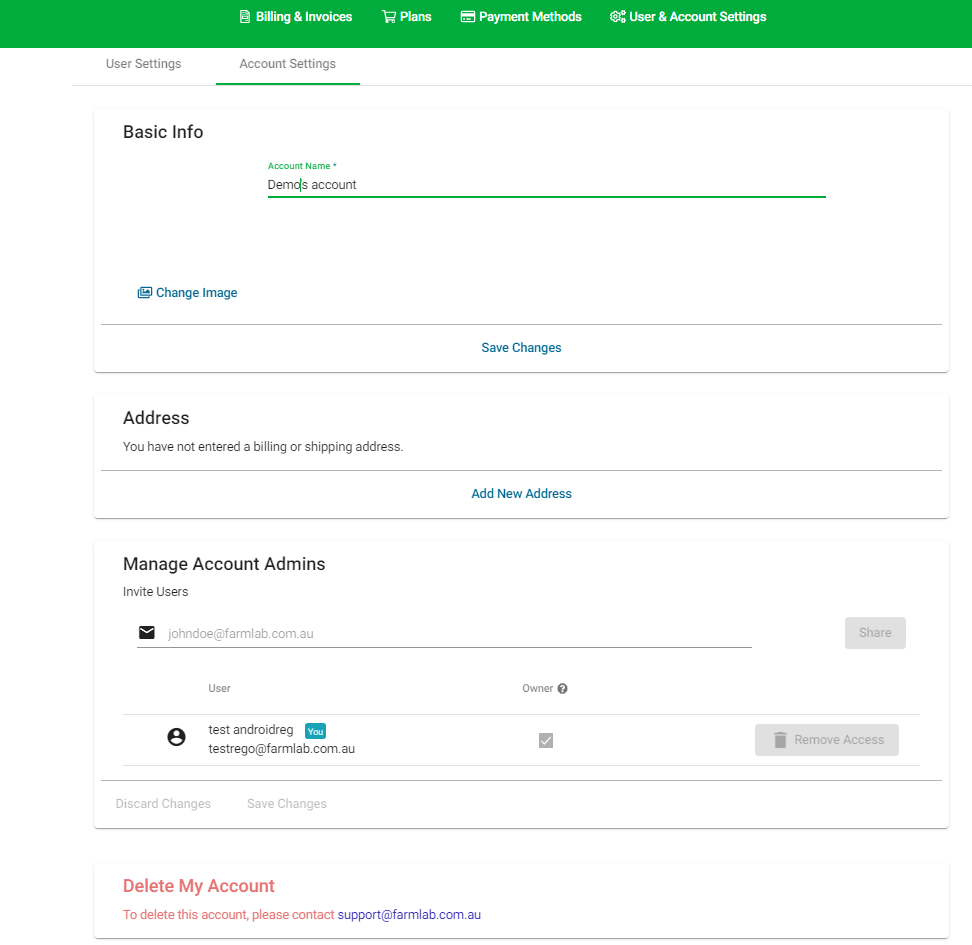Image resolution: width=972 pixels, height=945 pixels.
Task: Click the Change Image picture icon
Action: click(x=145, y=293)
